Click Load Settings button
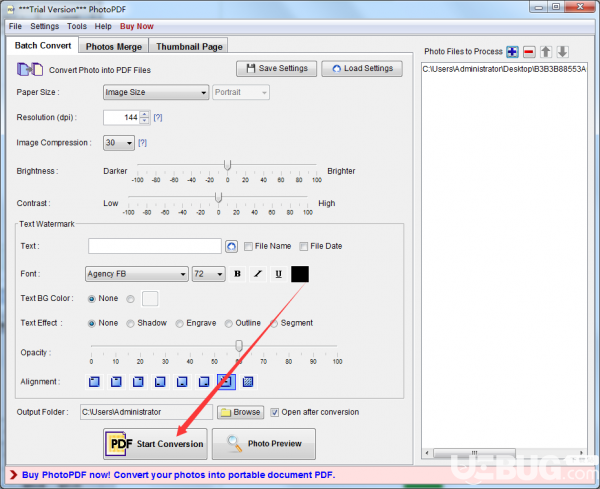The image size is (600, 489). (362, 68)
